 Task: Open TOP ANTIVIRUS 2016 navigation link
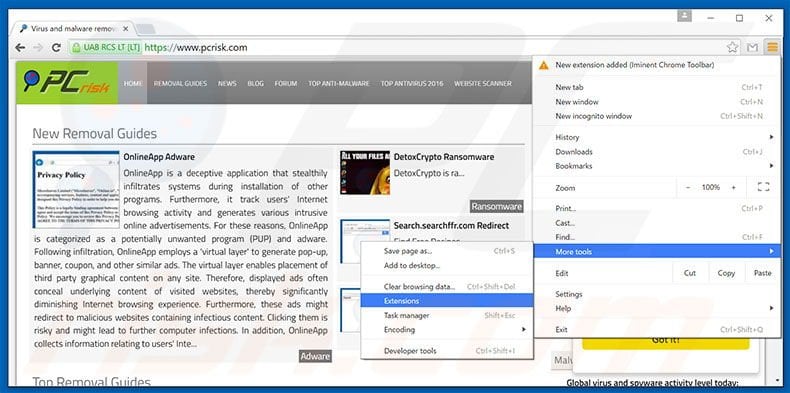(412, 84)
